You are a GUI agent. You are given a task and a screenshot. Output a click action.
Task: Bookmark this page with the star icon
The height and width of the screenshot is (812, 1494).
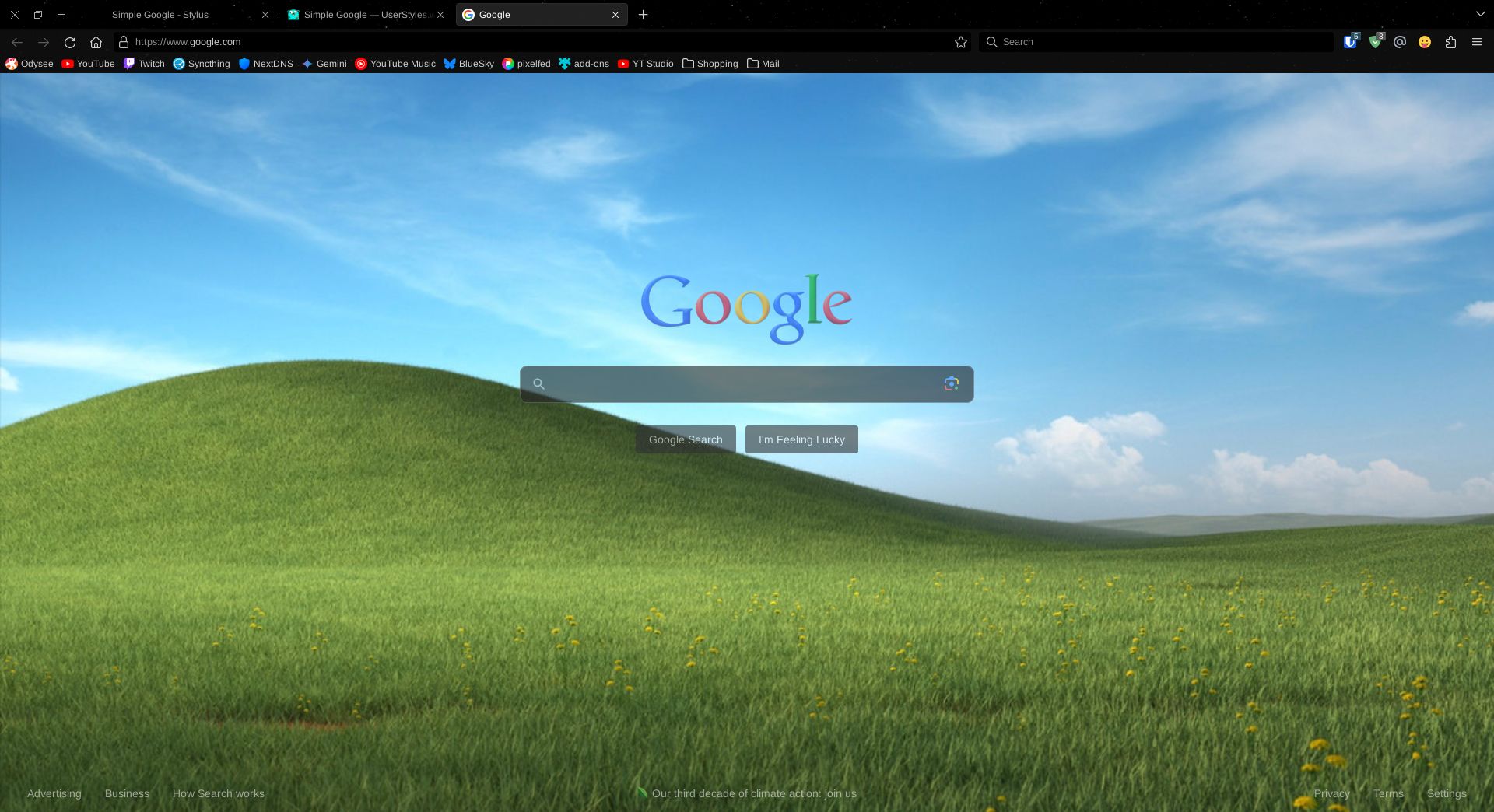[961, 42]
